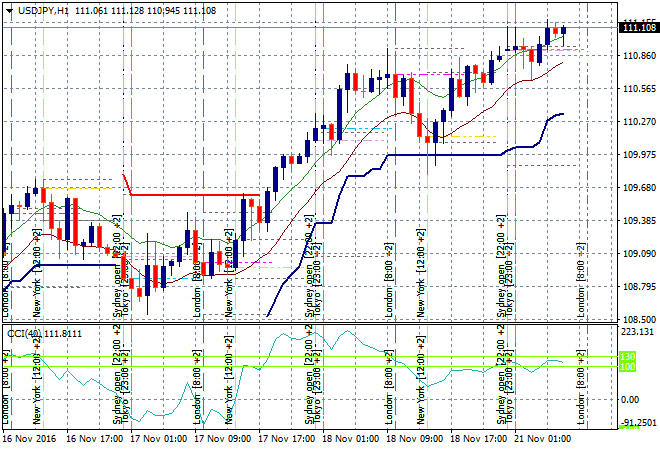Select the thick red horizontal line on the chart

point(190,195)
